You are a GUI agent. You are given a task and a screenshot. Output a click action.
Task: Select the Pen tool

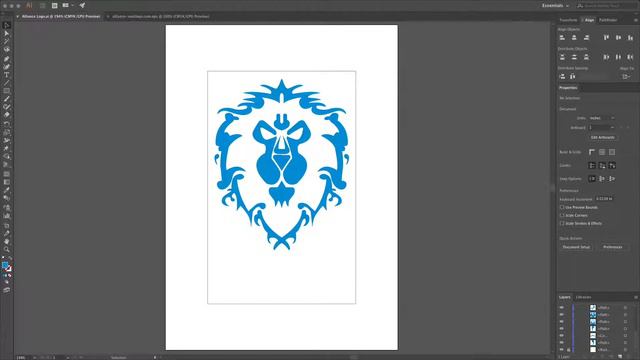[7, 59]
